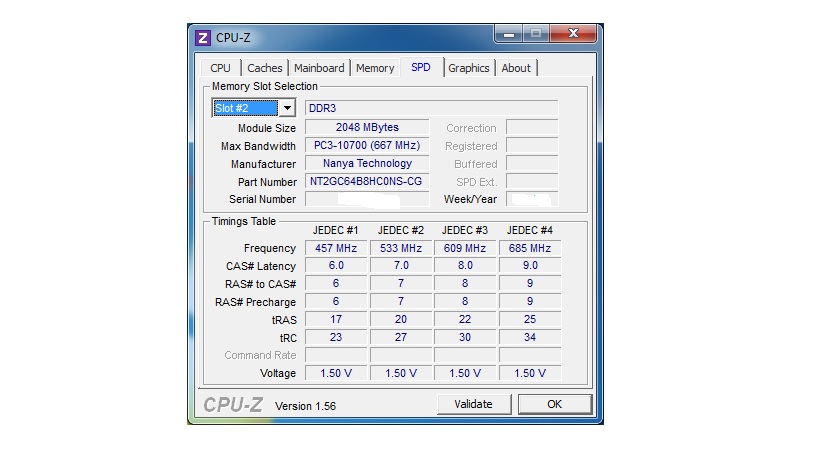
Task: Click the tRC value 23
Action: pos(336,337)
